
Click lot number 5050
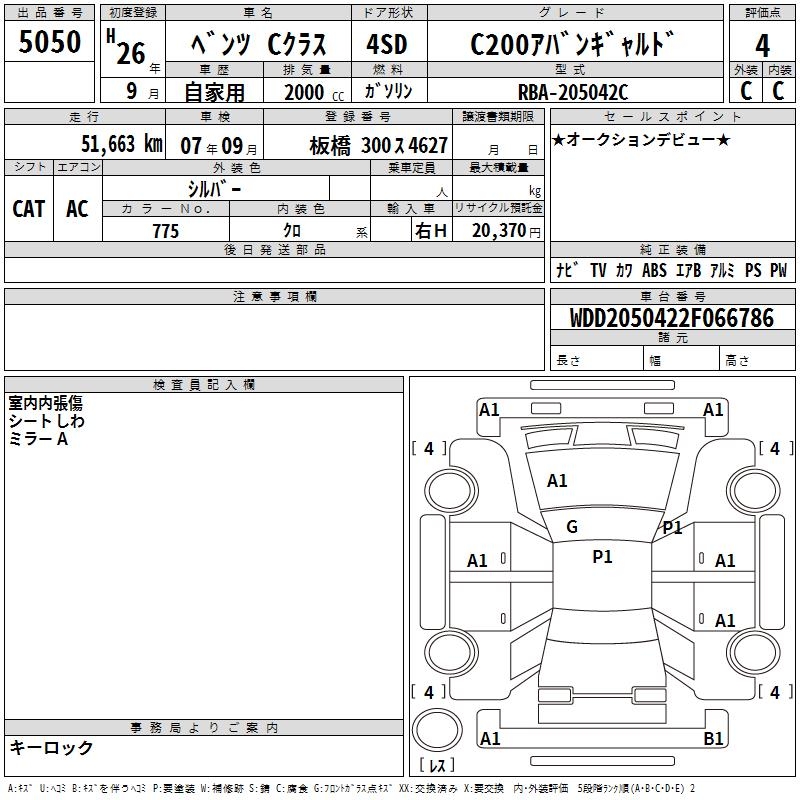tap(50, 43)
